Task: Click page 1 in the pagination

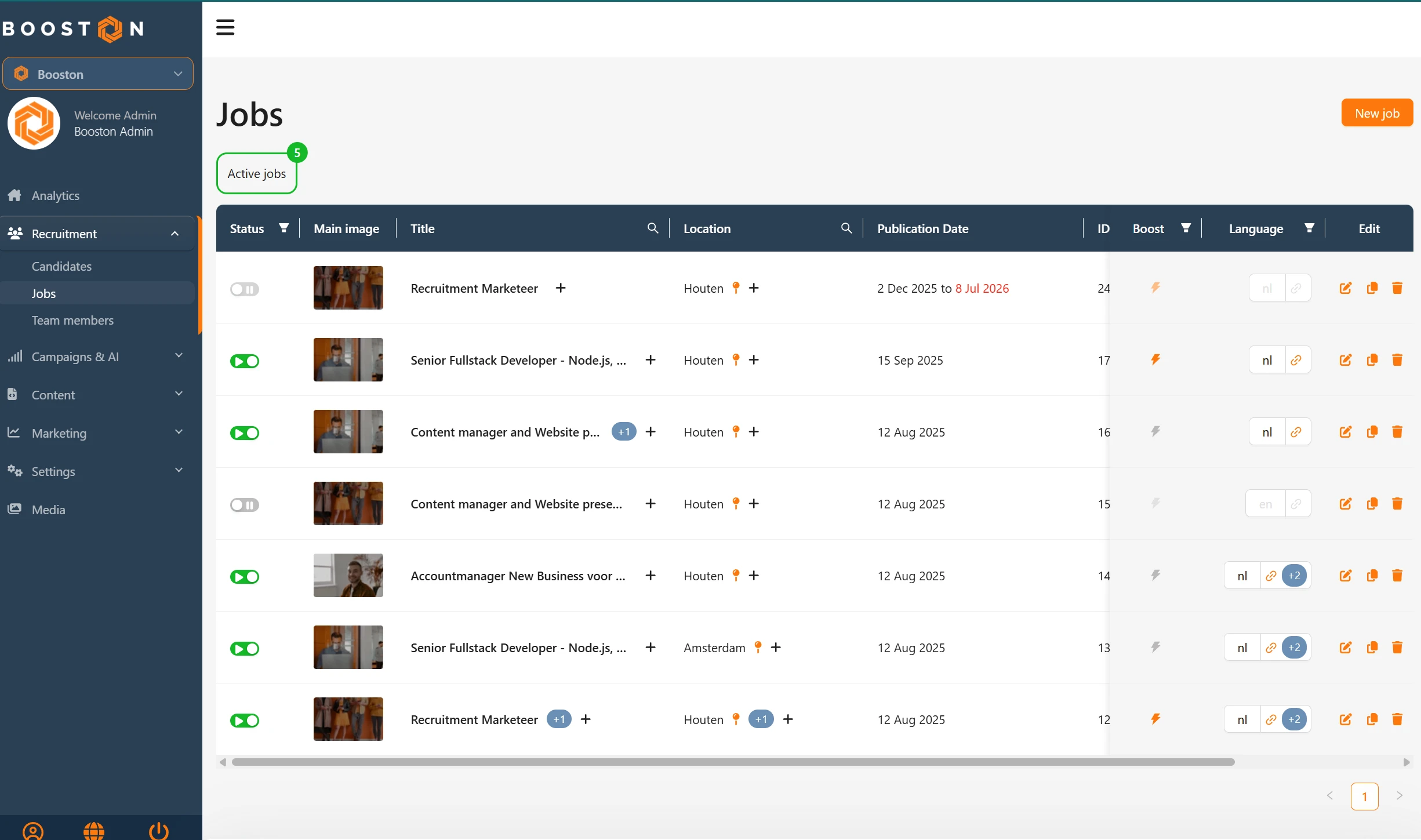Action: pos(1364,796)
